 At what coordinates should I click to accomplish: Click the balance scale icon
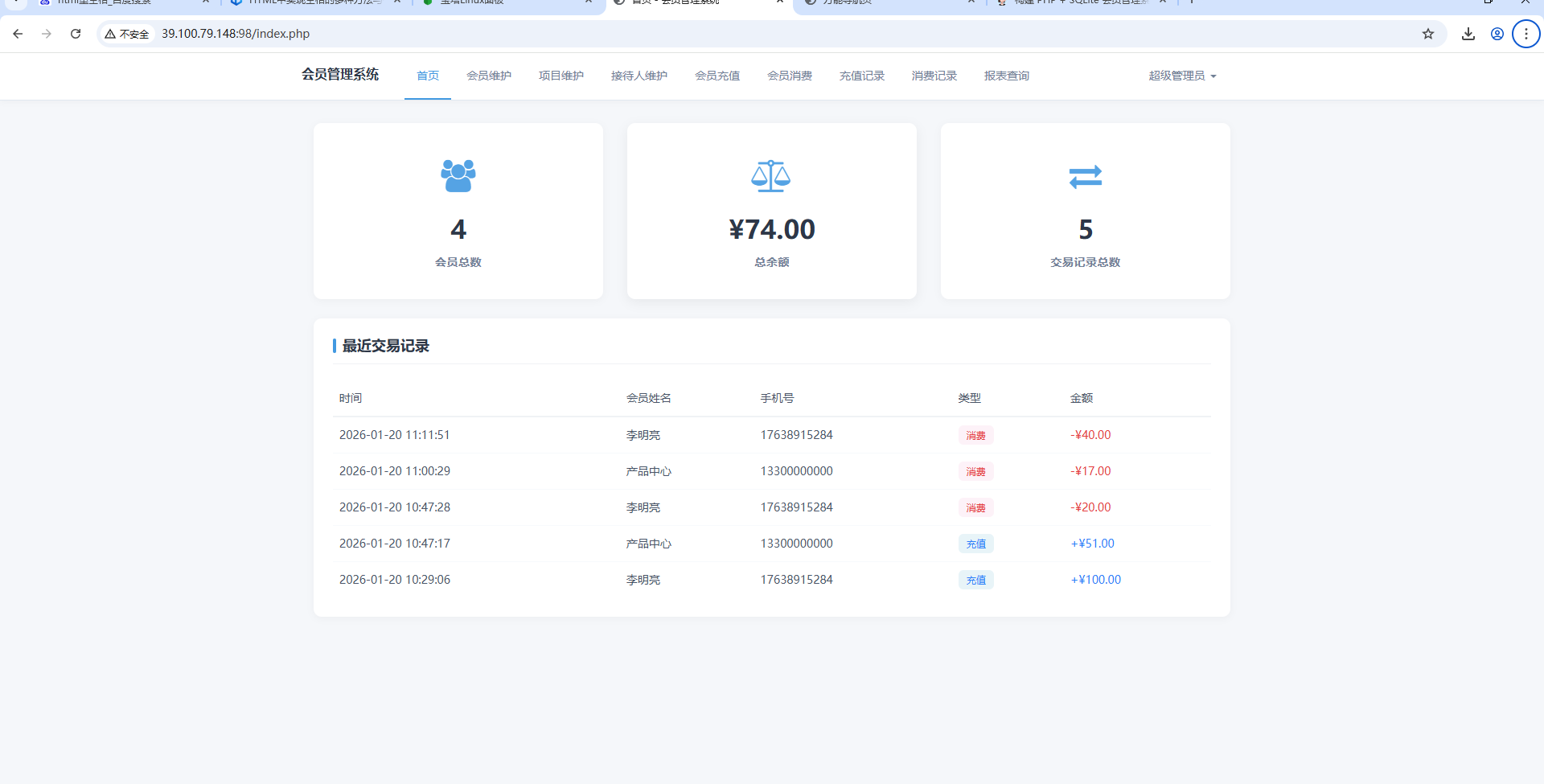click(770, 176)
